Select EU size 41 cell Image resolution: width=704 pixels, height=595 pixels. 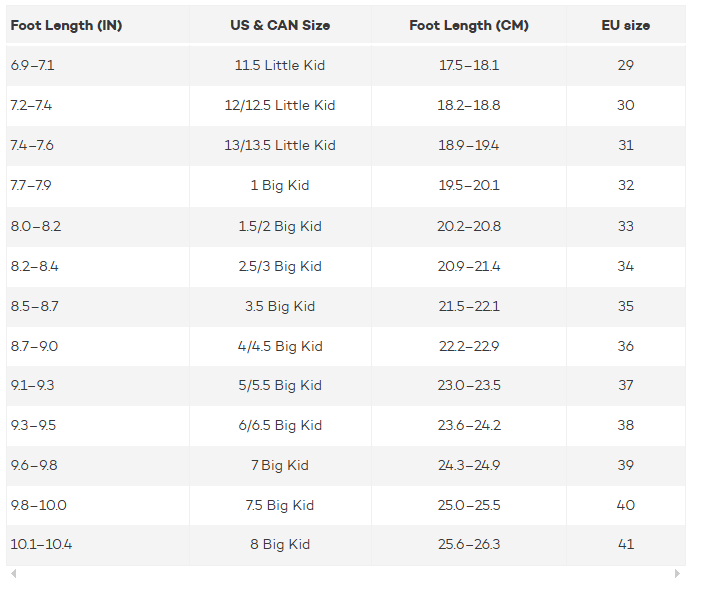pos(626,545)
